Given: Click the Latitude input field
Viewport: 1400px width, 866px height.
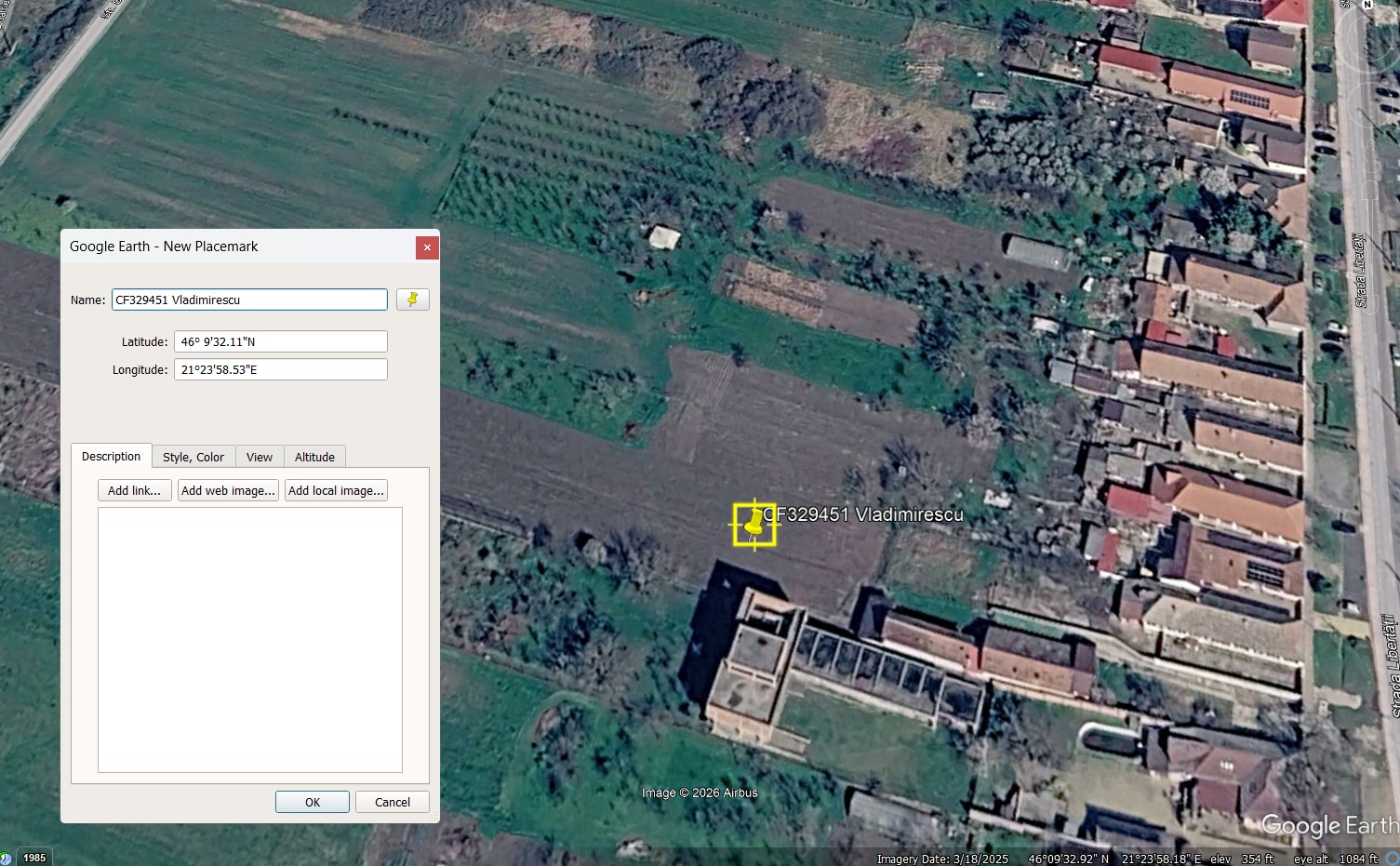Looking at the screenshot, I should tap(280, 341).
